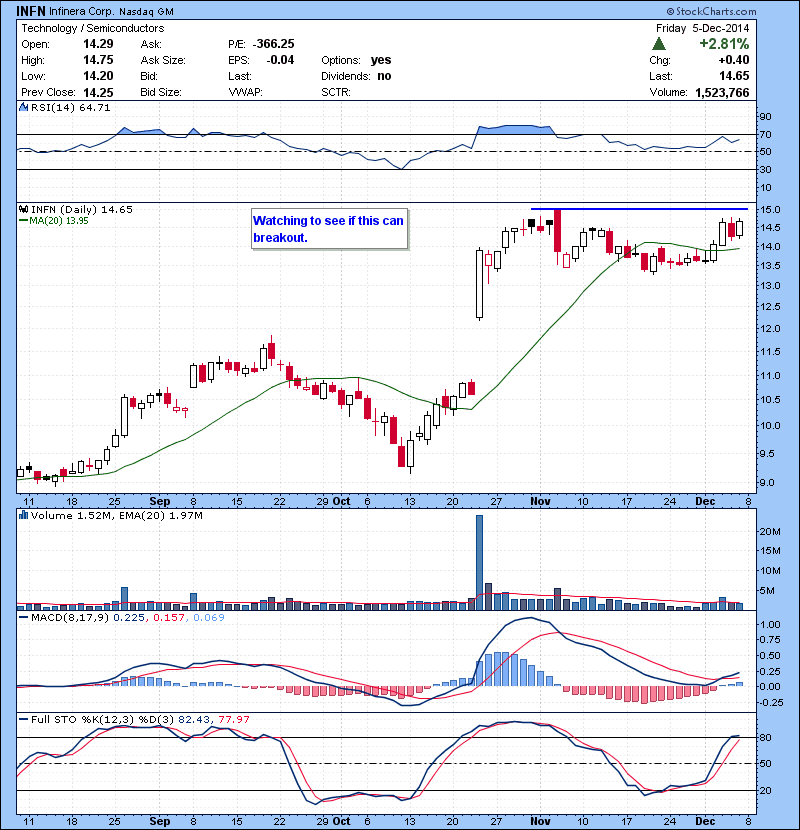Image resolution: width=800 pixels, height=830 pixels.
Task: Click the Sep label on price axis
Action: pyautogui.click(x=159, y=501)
